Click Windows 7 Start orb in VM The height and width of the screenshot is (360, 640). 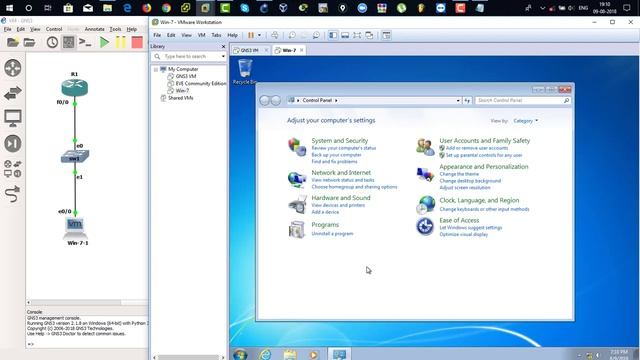point(240,354)
